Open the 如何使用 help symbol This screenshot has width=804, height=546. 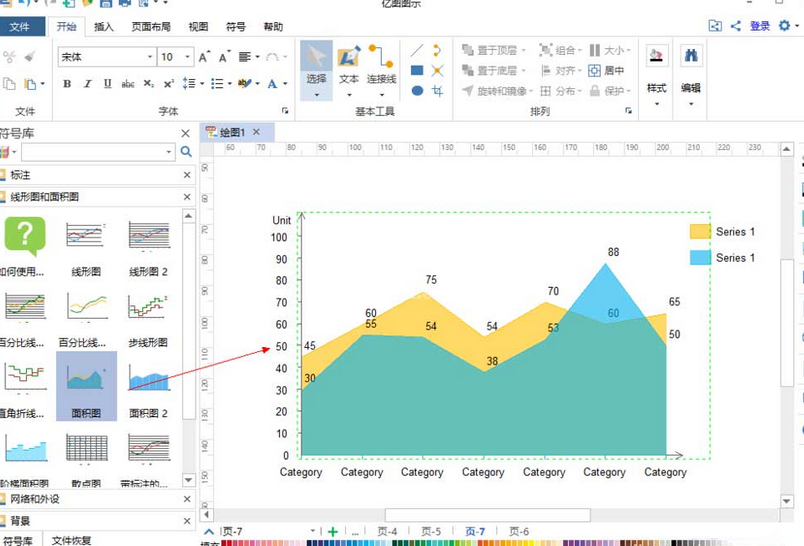pyautogui.click(x=23, y=247)
